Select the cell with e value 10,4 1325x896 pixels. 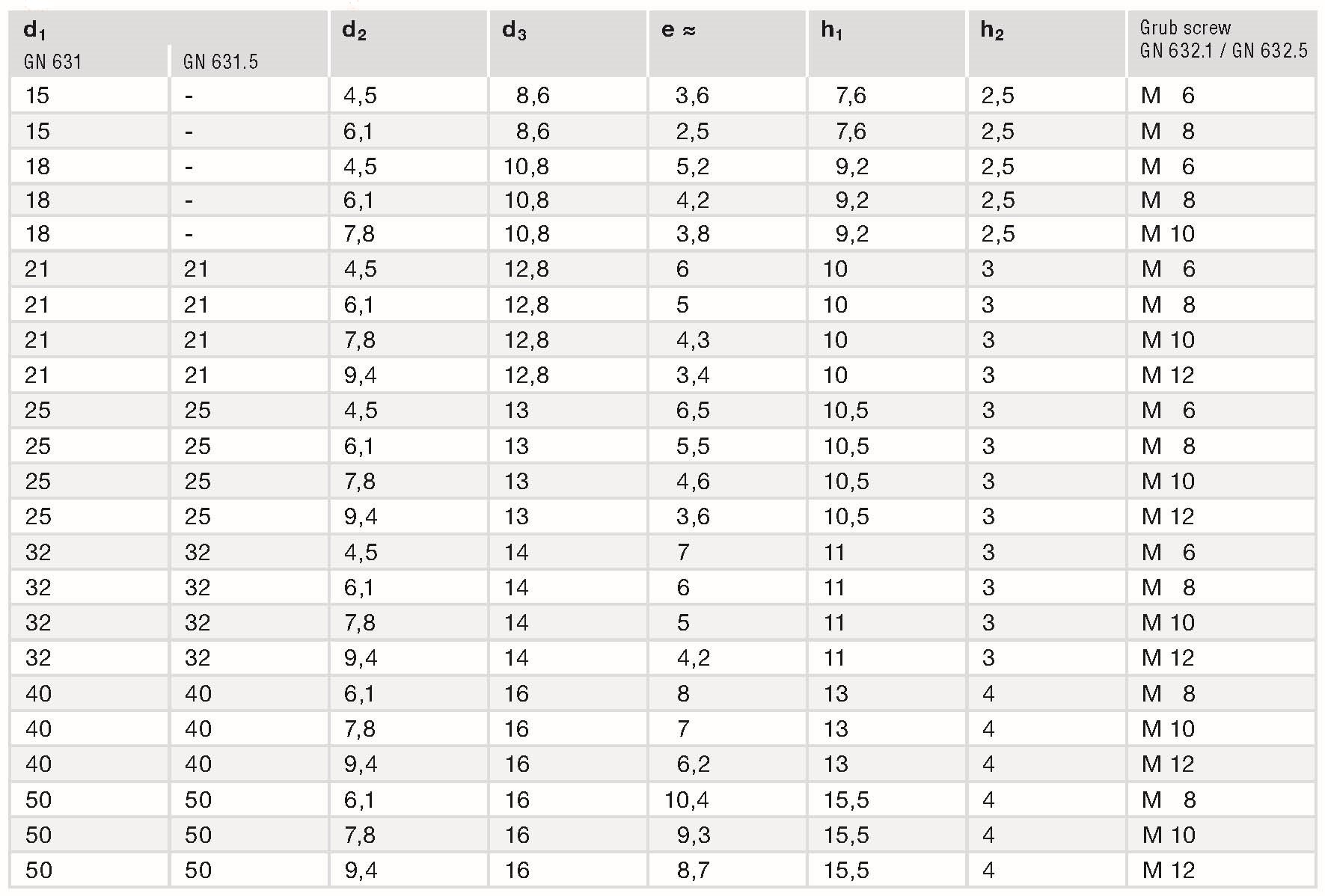coord(687,800)
